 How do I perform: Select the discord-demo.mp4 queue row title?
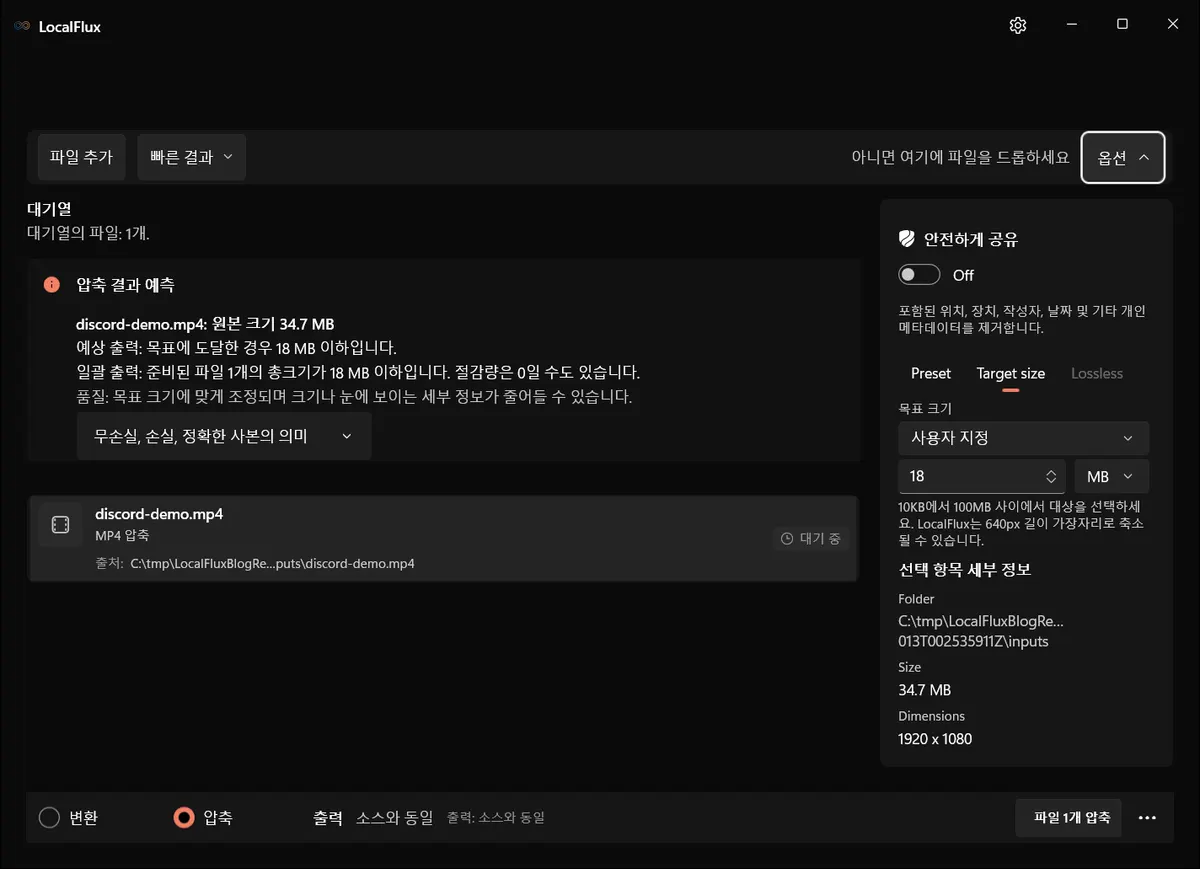click(x=159, y=514)
